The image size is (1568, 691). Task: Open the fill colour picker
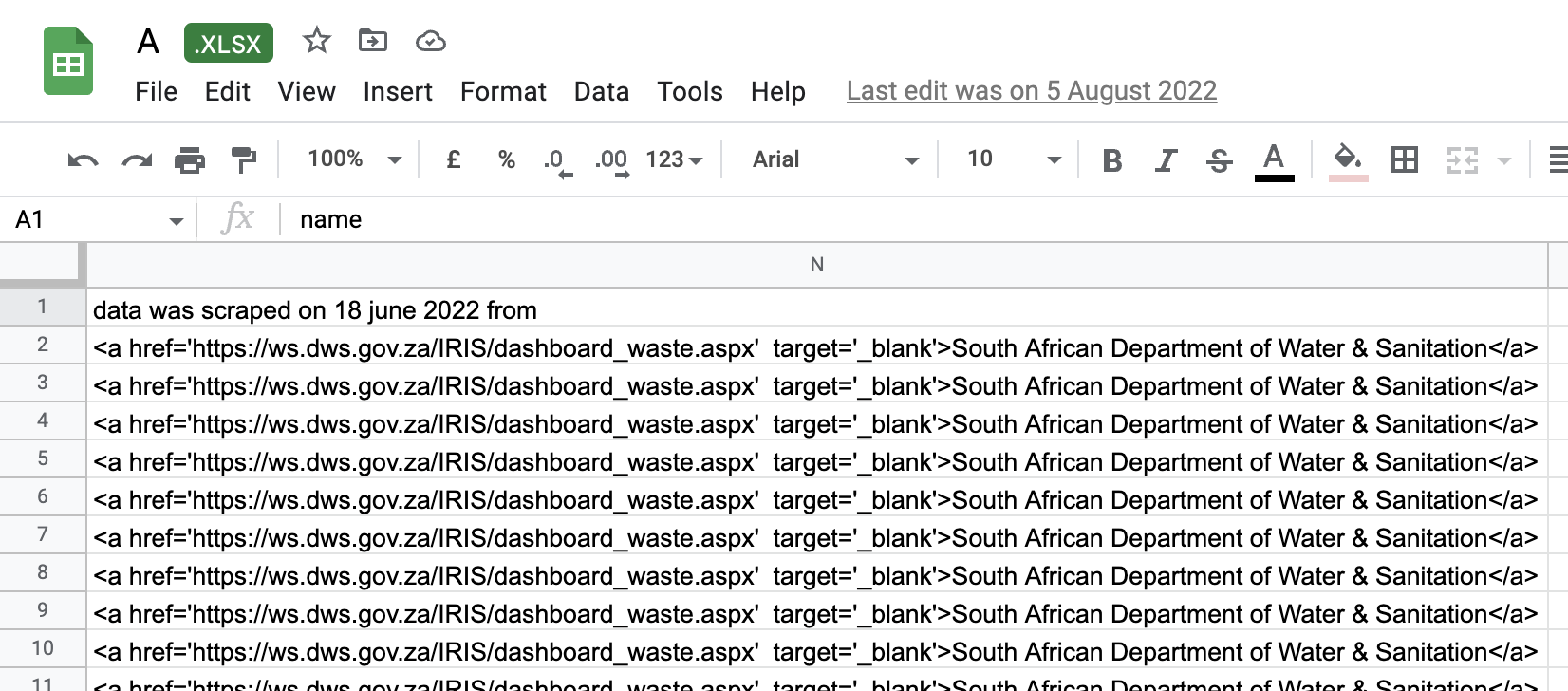tap(1348, 160)
